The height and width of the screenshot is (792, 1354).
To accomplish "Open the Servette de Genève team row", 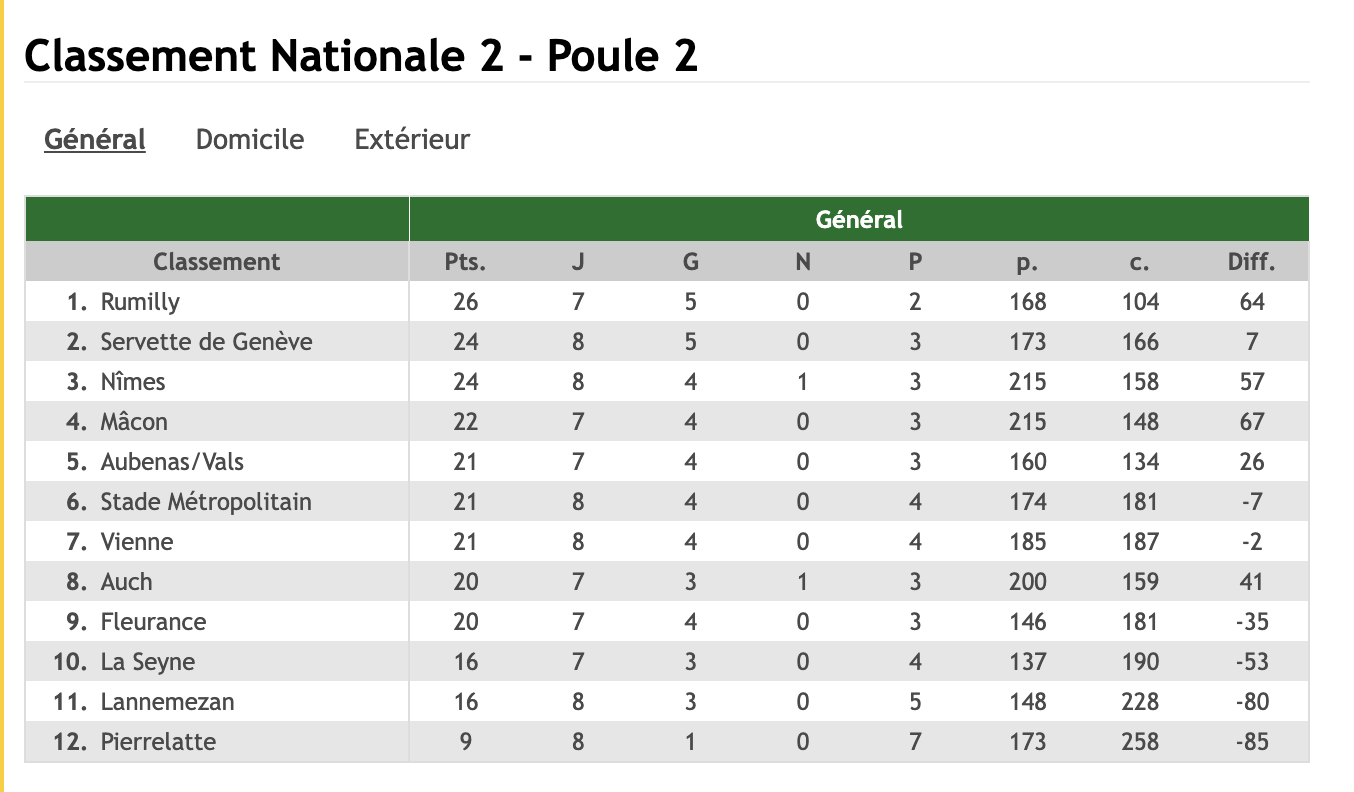I will (206, 342).
